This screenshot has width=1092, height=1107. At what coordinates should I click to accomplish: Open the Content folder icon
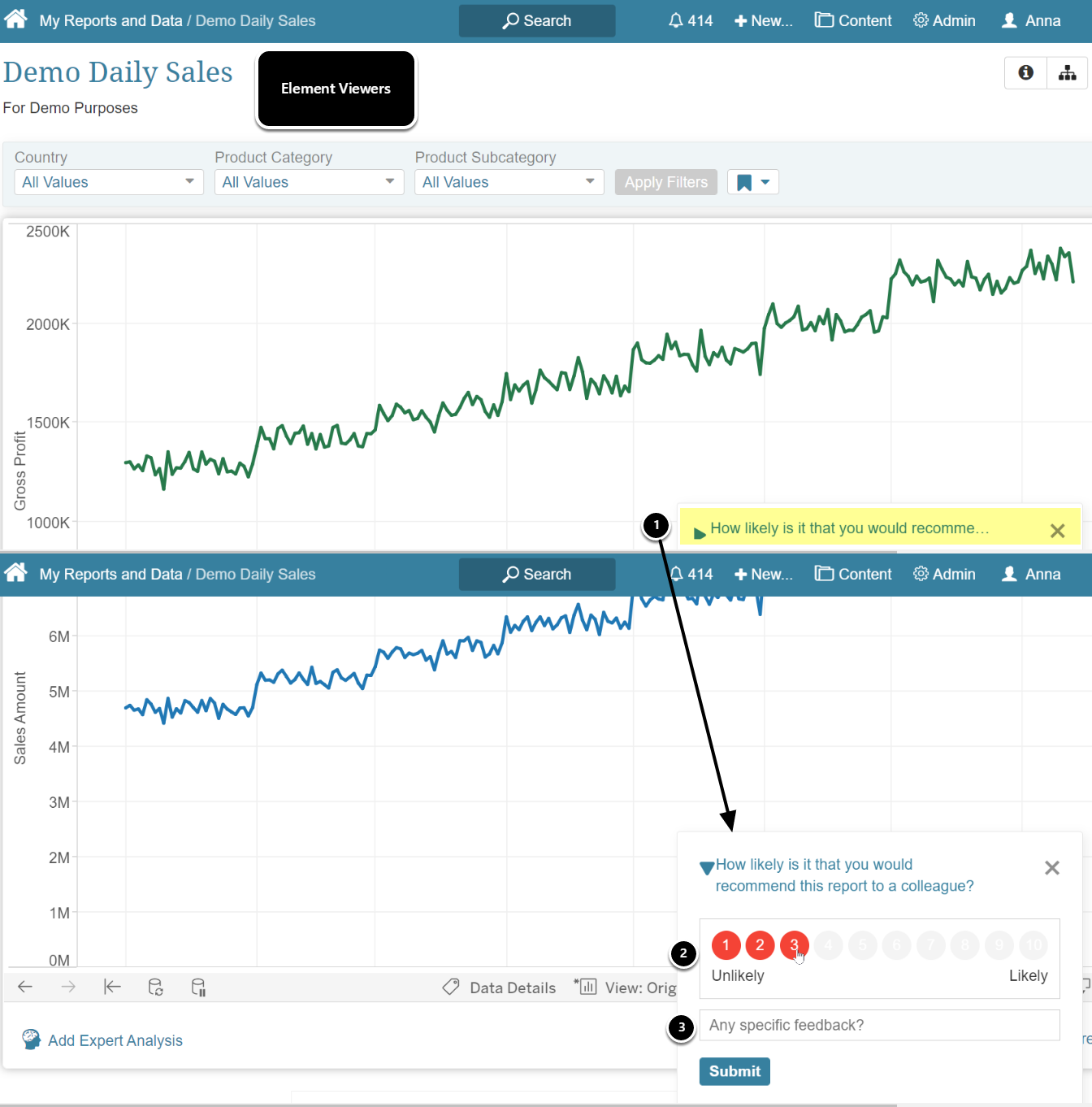[852, 20]
